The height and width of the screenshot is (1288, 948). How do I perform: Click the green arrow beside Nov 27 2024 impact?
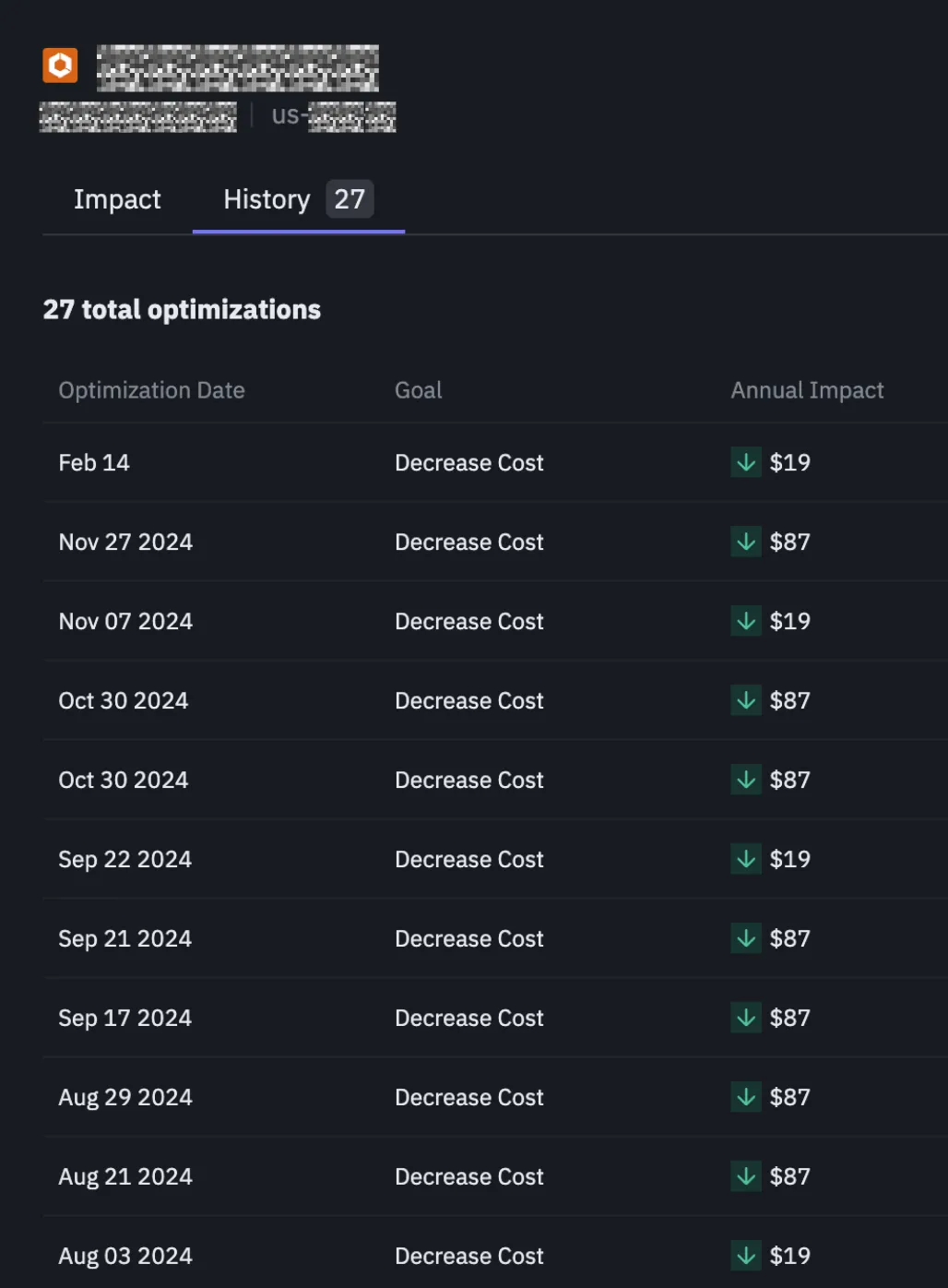point(745,541)
